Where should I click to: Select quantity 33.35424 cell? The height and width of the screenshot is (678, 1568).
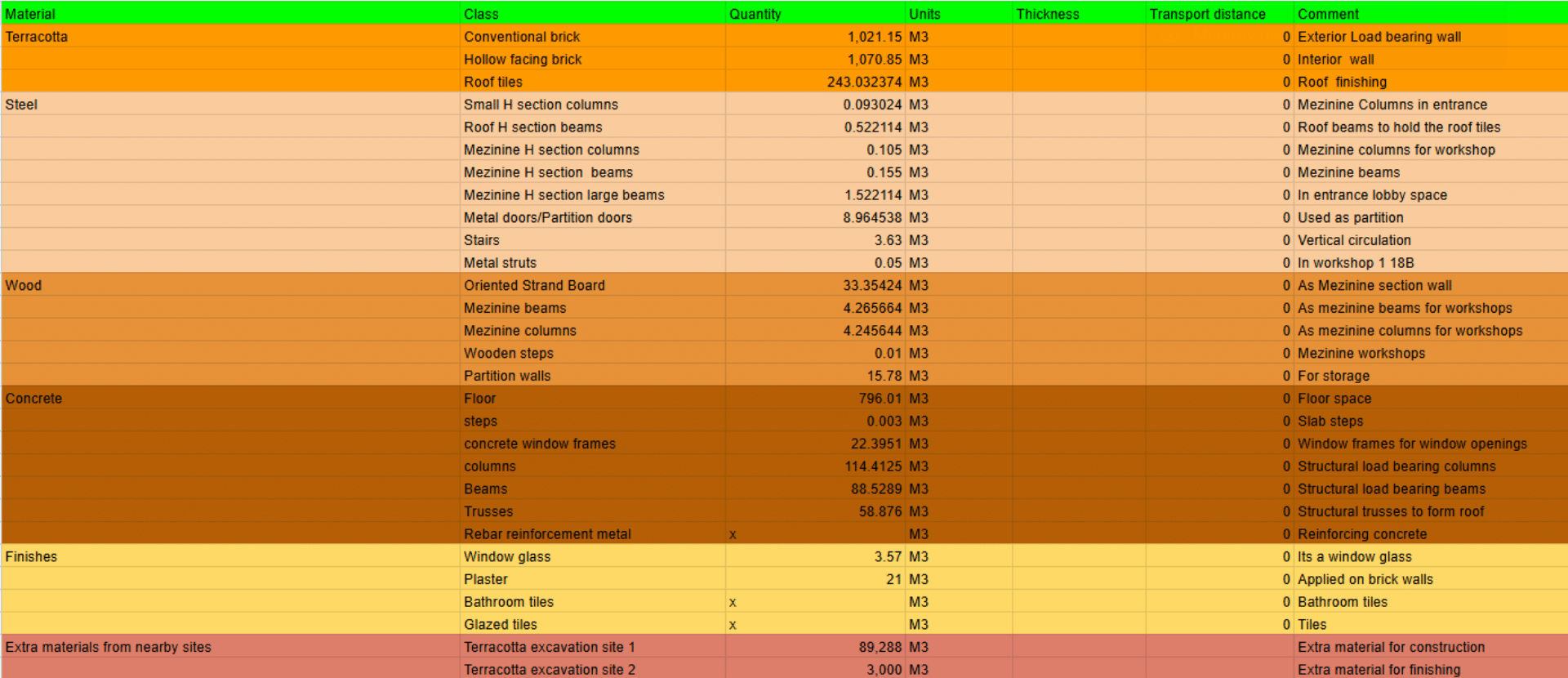815,285
